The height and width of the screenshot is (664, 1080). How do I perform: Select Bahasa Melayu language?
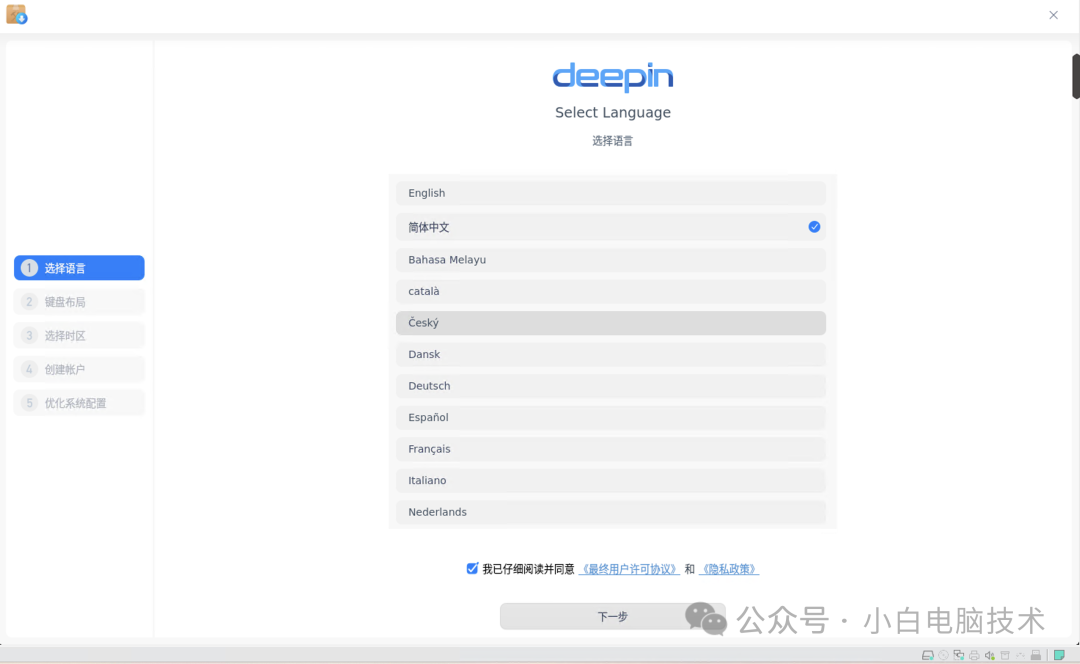click(610, 260)
